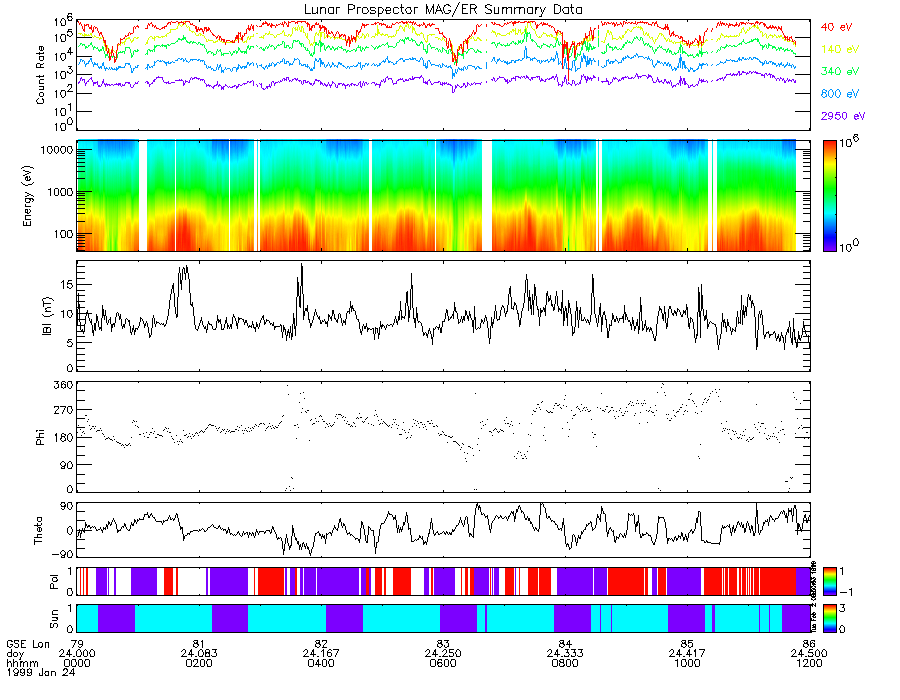The width and height of the screenshot is (900, 700).
Task: Click the 'Phi' axis label
Action: [40, 437]
